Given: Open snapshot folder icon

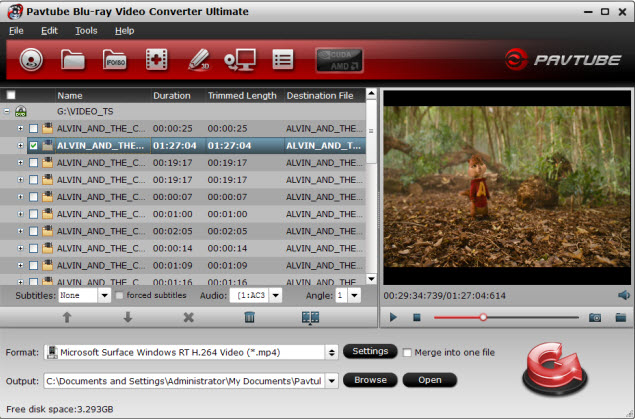Looking at the screenshot, I should click(x=621, y=317).
